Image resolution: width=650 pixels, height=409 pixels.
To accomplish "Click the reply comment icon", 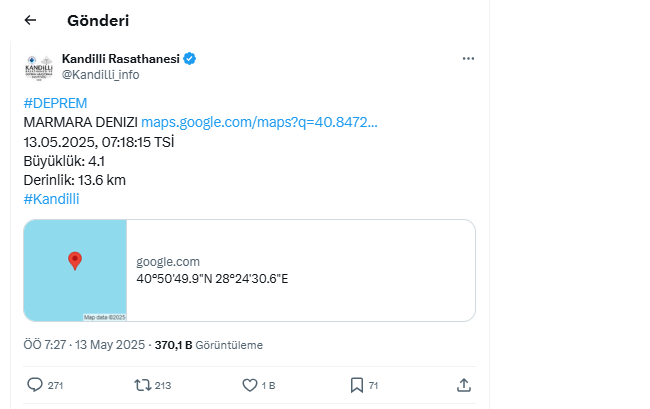I will point(35,384).
